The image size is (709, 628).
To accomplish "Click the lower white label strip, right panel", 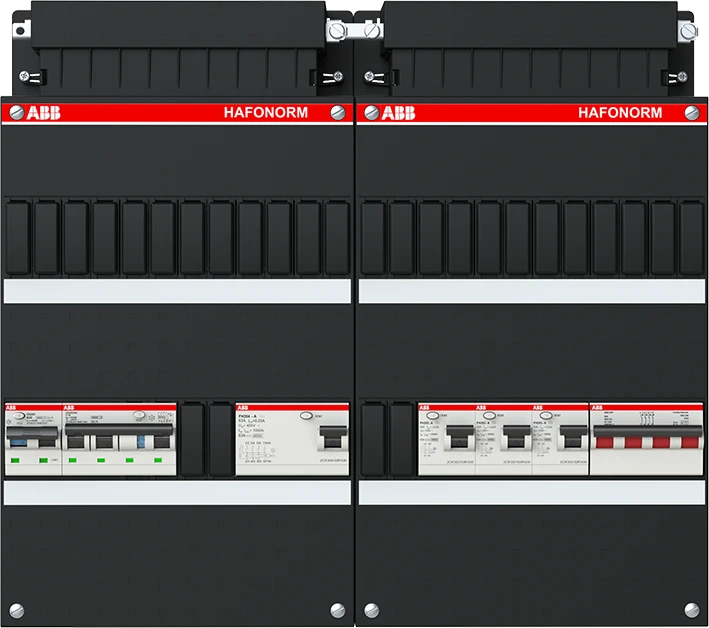I will (x=531, y=493).
